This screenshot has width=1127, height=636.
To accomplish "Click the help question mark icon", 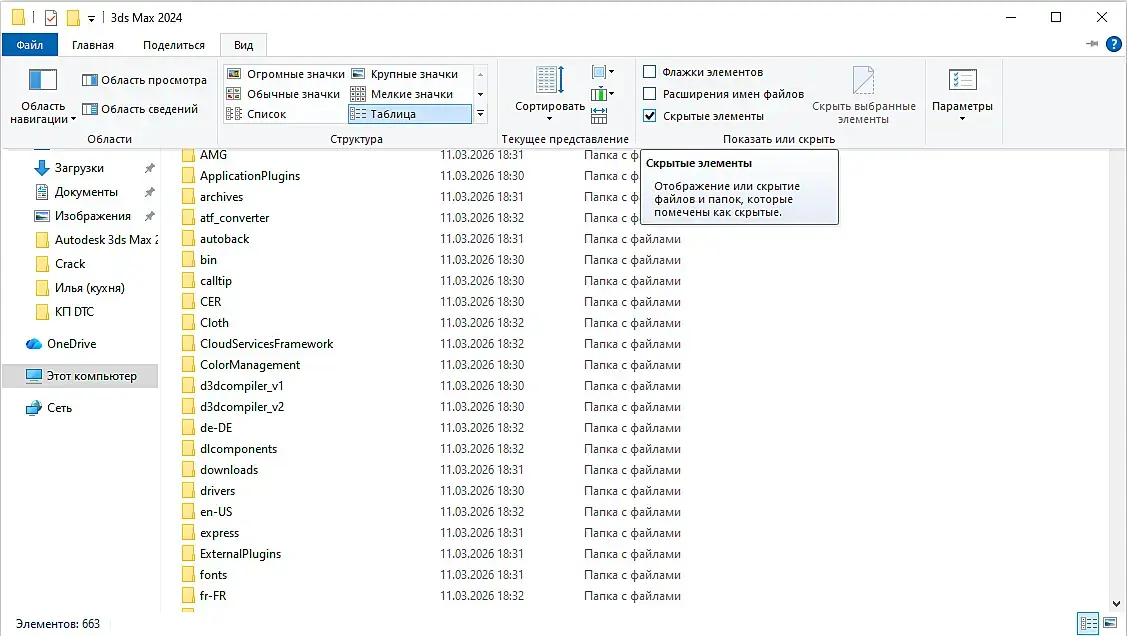I will coord(1113,45).
